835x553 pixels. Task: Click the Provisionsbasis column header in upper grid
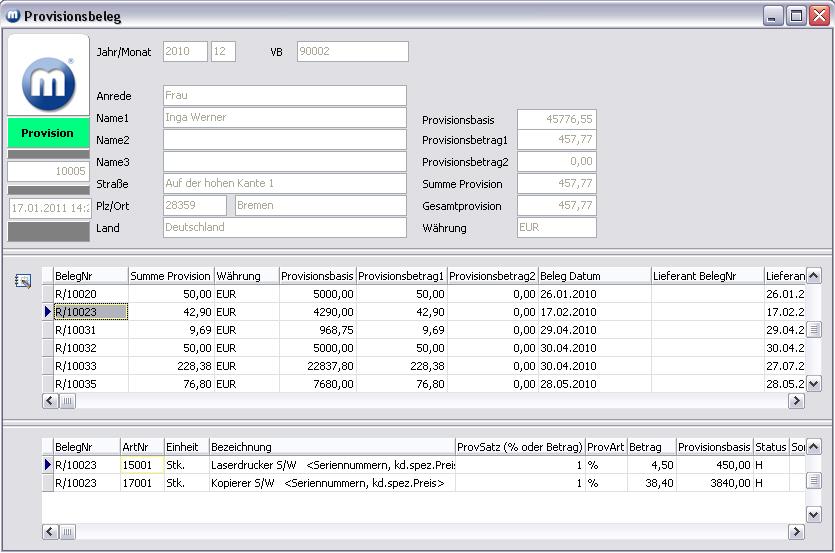317,276
